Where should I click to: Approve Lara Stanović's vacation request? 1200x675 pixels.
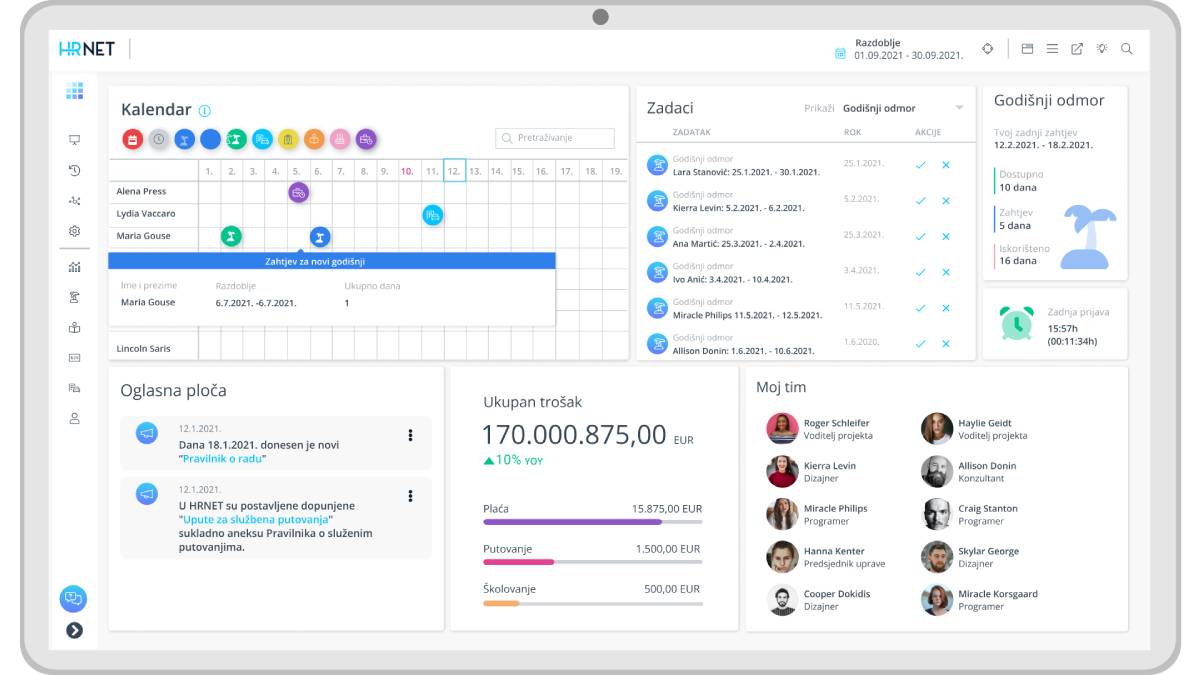coord(920,165)
